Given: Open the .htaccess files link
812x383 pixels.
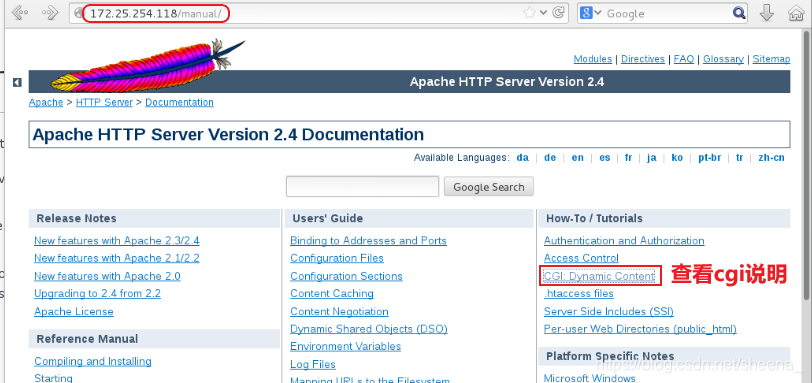Looking at the screenshot, I should point(578,293).
